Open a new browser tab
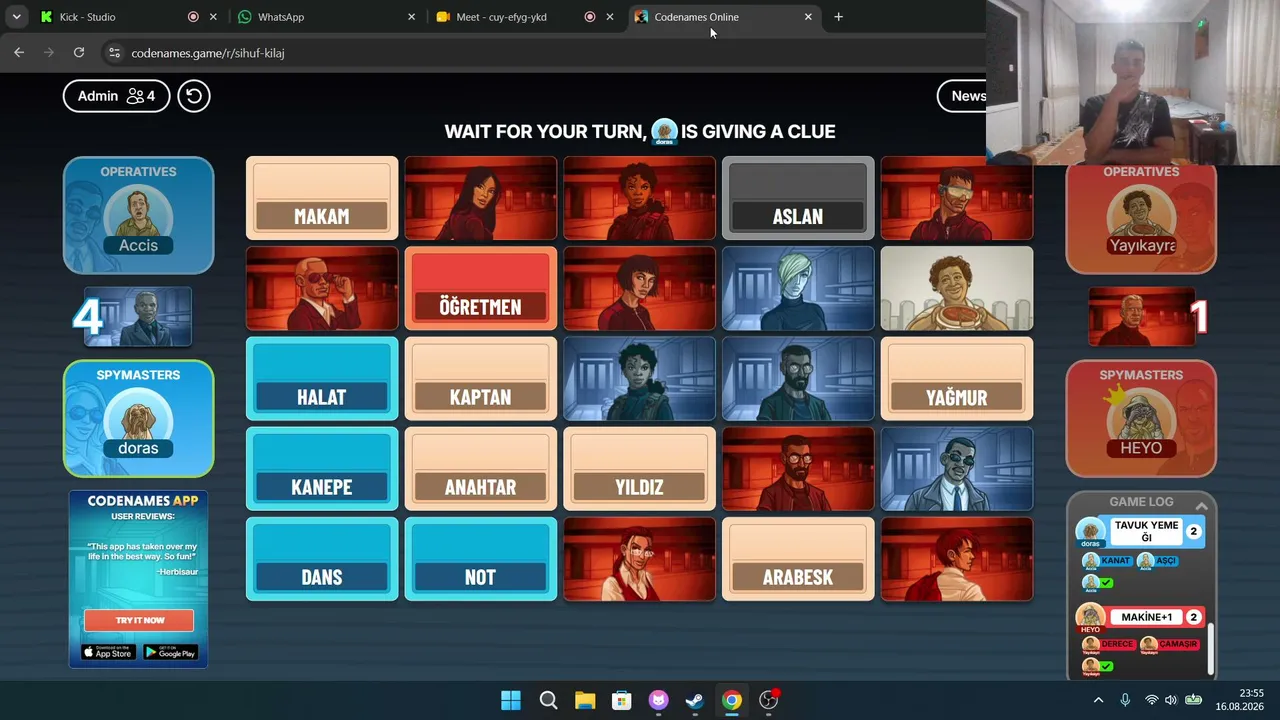Screen dimensions: 1280x720 coord(838,17)
